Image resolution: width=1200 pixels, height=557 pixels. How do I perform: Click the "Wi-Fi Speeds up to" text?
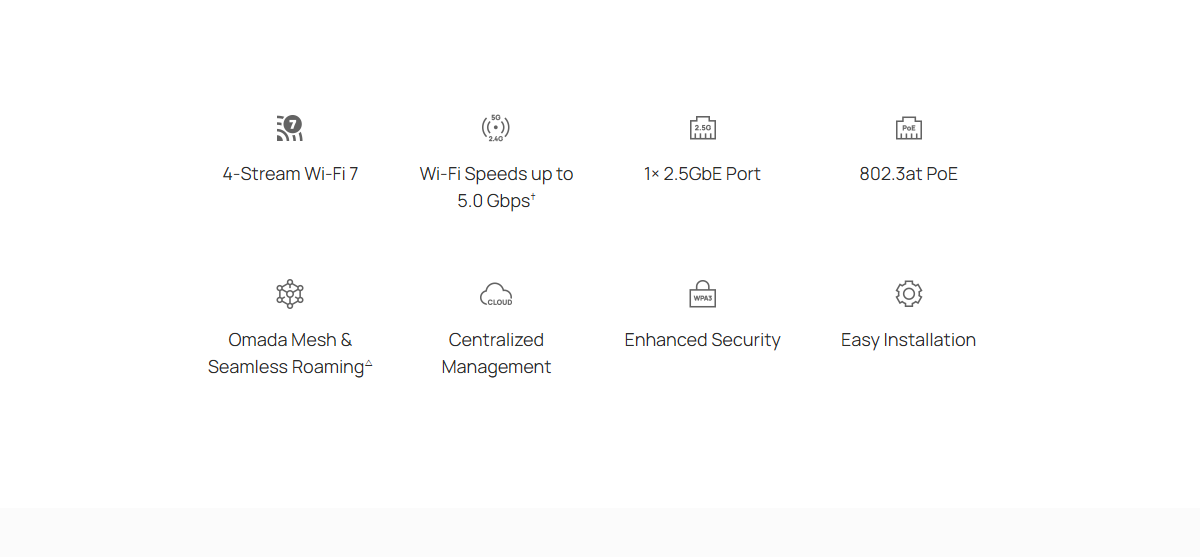(496, 174)
